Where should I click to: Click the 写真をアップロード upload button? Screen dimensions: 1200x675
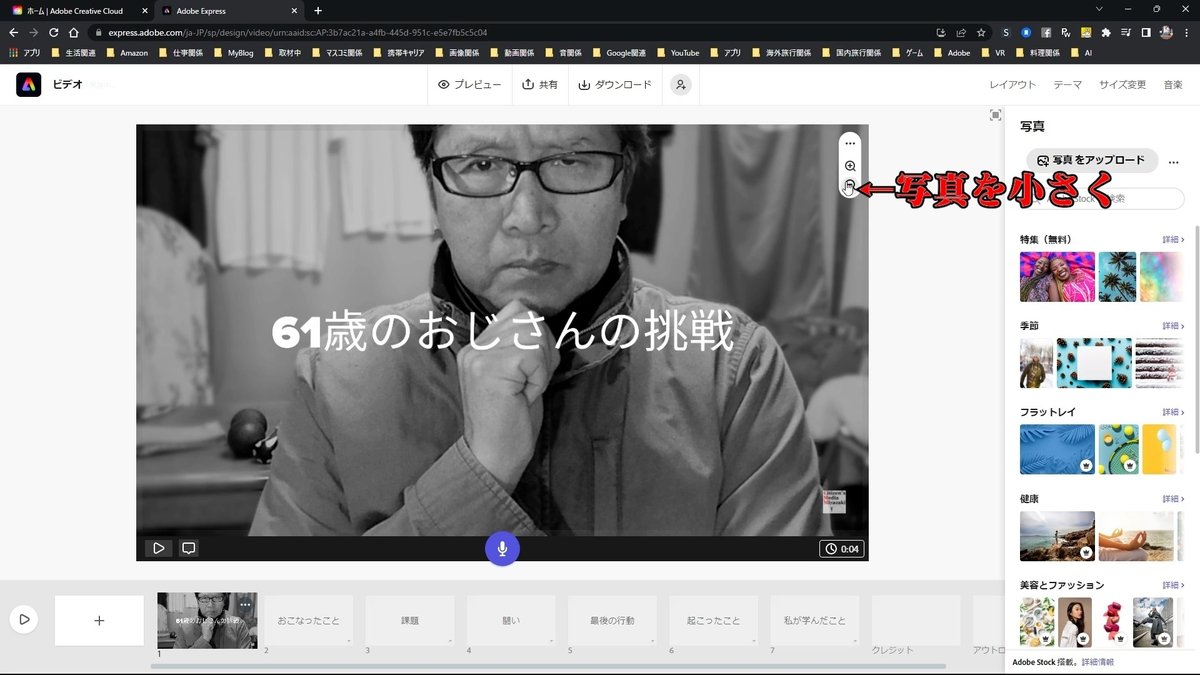(1092, 160)
